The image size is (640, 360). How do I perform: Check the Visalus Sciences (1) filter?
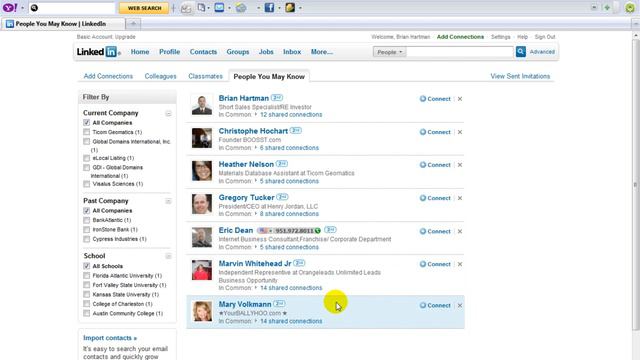click(87, 184)
